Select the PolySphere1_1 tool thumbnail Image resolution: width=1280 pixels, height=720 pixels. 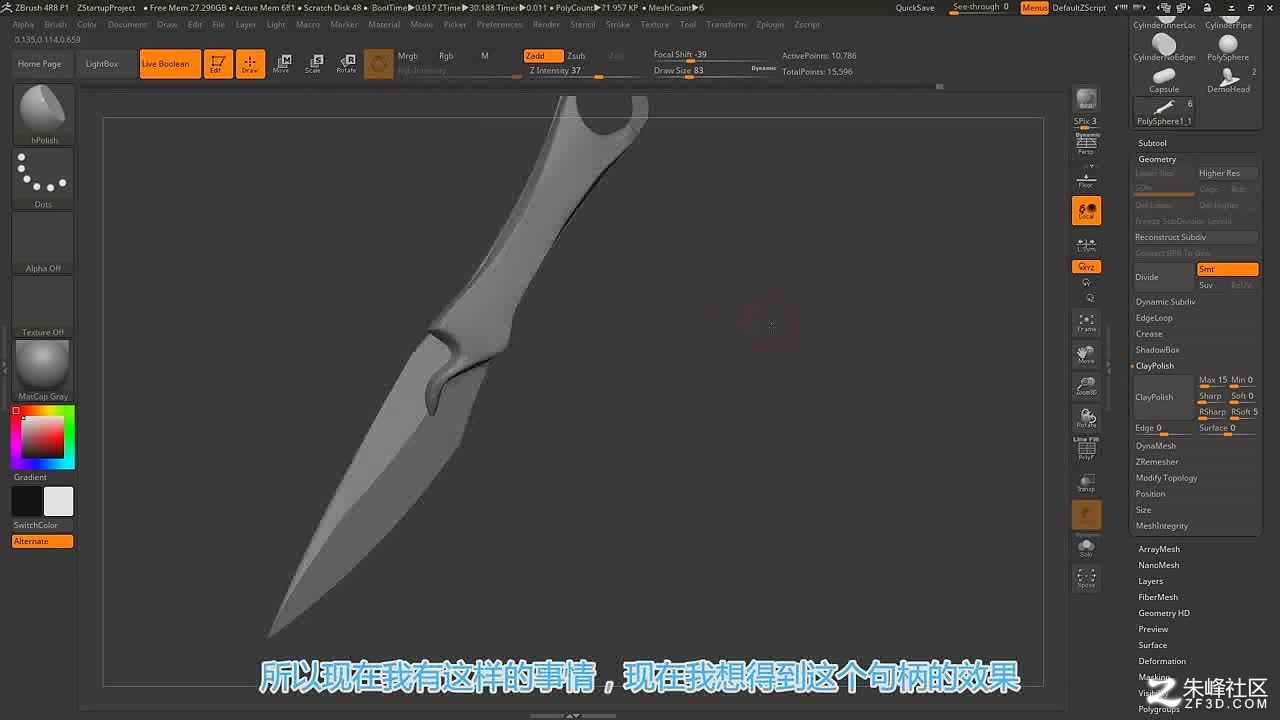1164,112
